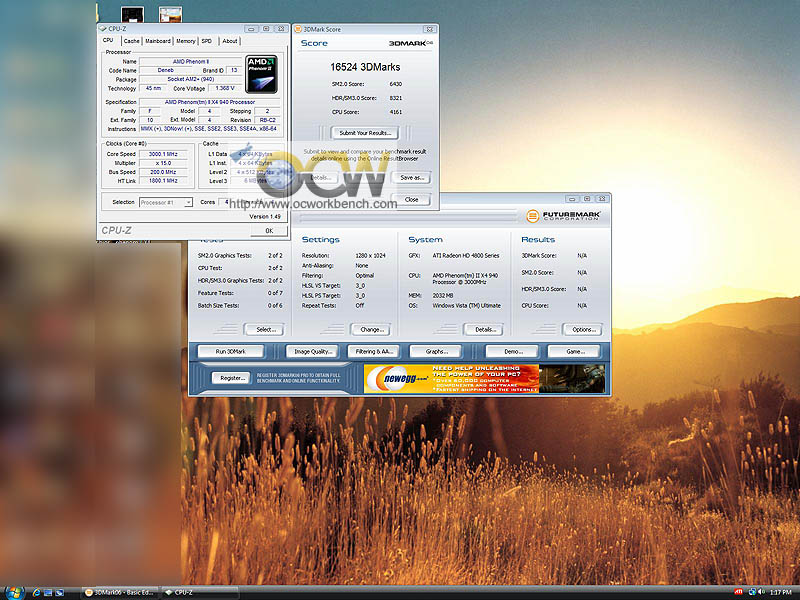The width and height of the screenshot is (800, 600).
Task: Click Select under the Tests section
Action: [x=264, y=330]
